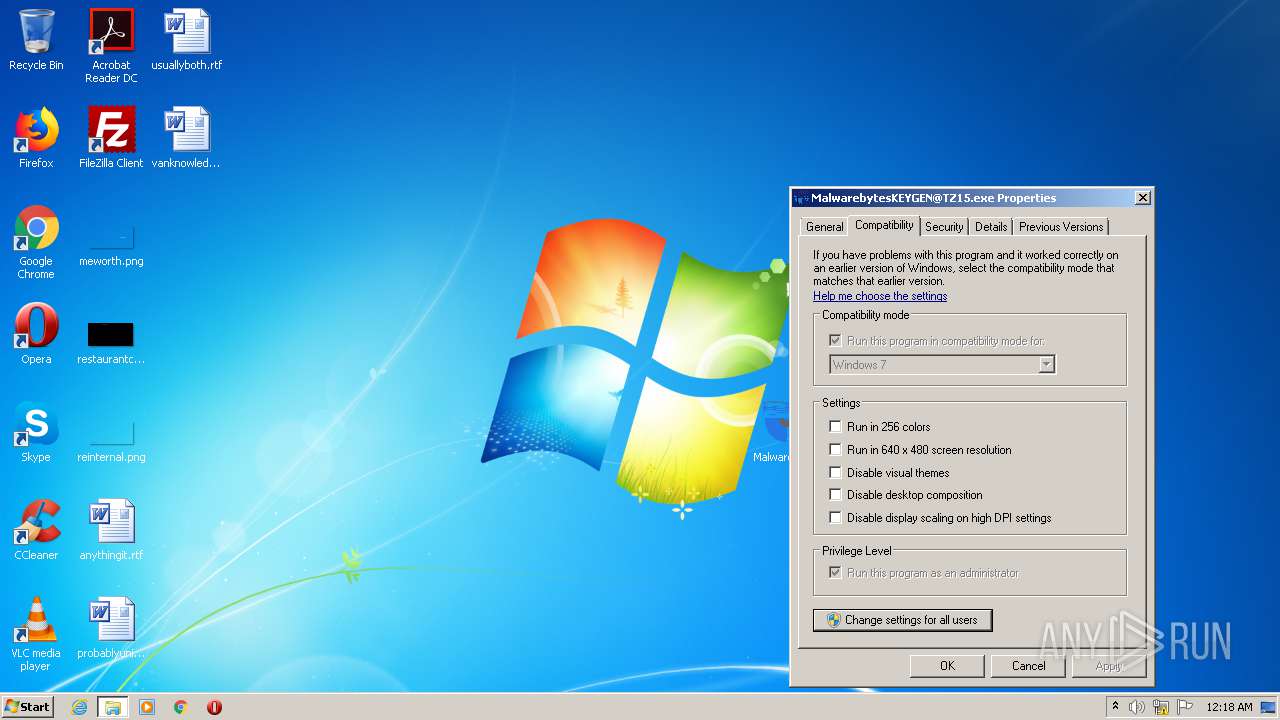Check Disable visual themes
1280x720 pixels.
point(835,473)
